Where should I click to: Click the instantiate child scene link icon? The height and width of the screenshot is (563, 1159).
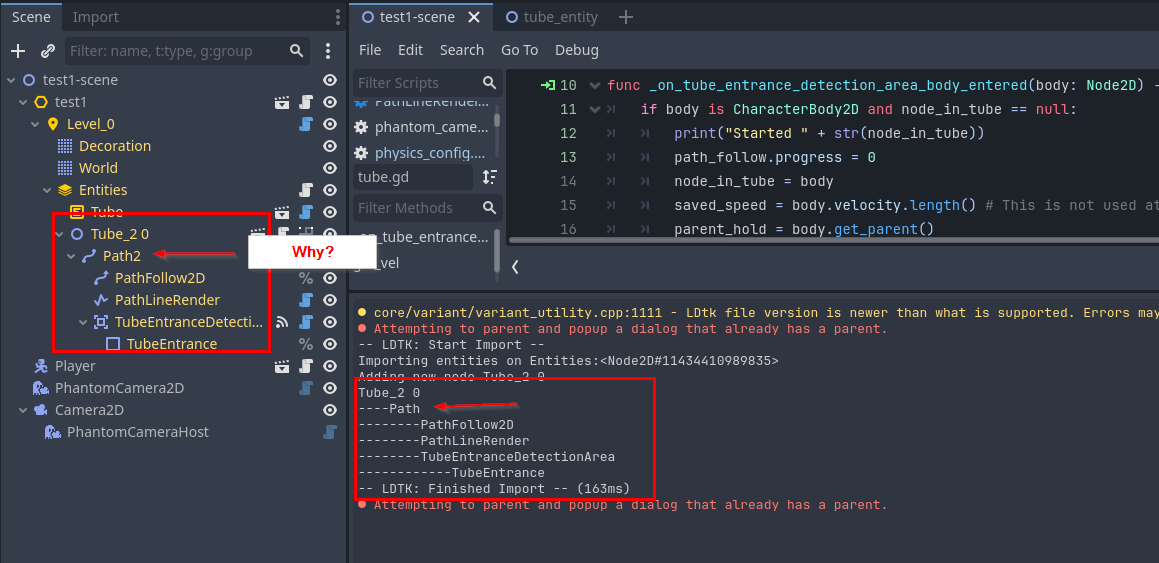point(48,51)
